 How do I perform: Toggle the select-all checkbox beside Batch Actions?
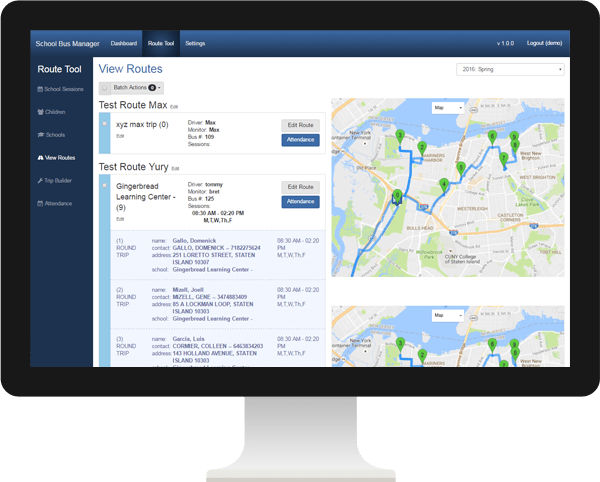104,88
